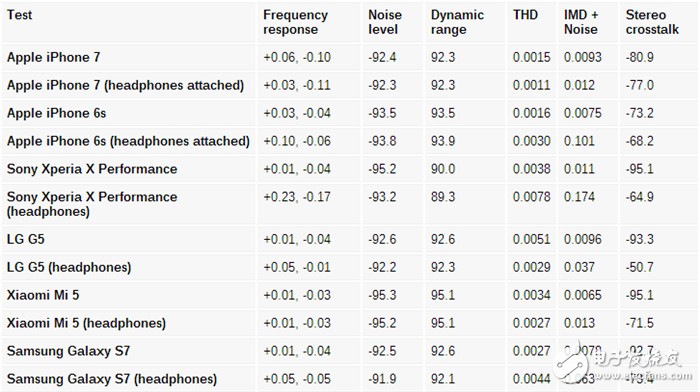Select the LG G5 (headphones) row label
This screenshot has width=700, height=392.
69,267
